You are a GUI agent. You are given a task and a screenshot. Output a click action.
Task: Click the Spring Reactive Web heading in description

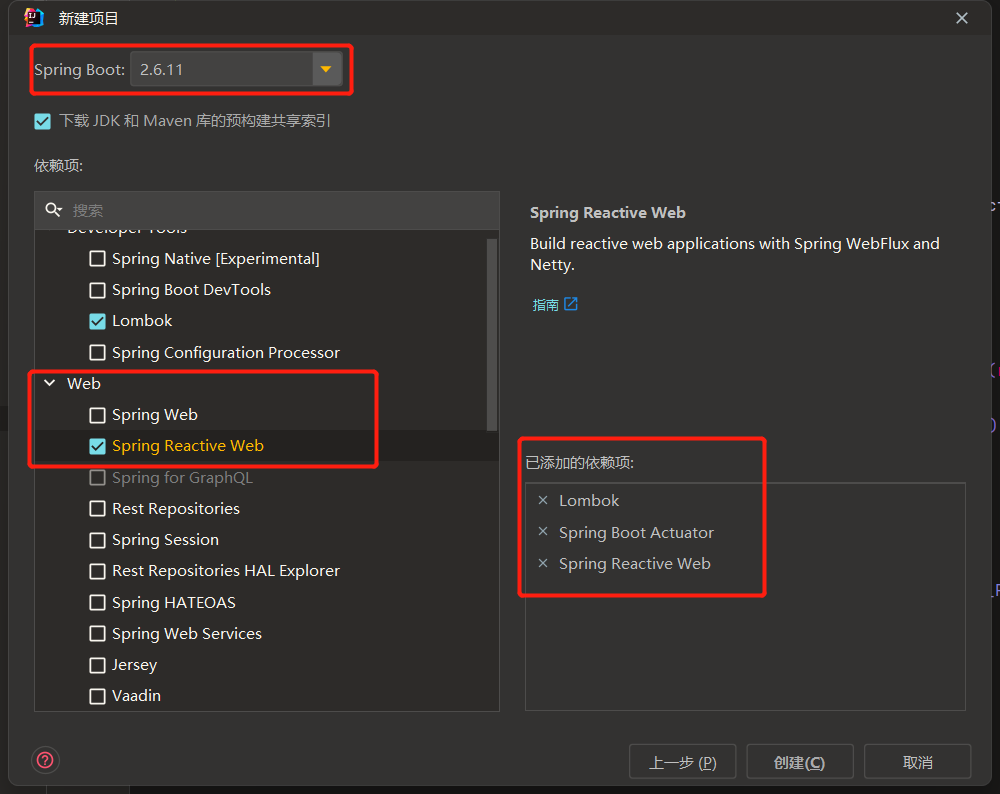[x=608, y=213]
